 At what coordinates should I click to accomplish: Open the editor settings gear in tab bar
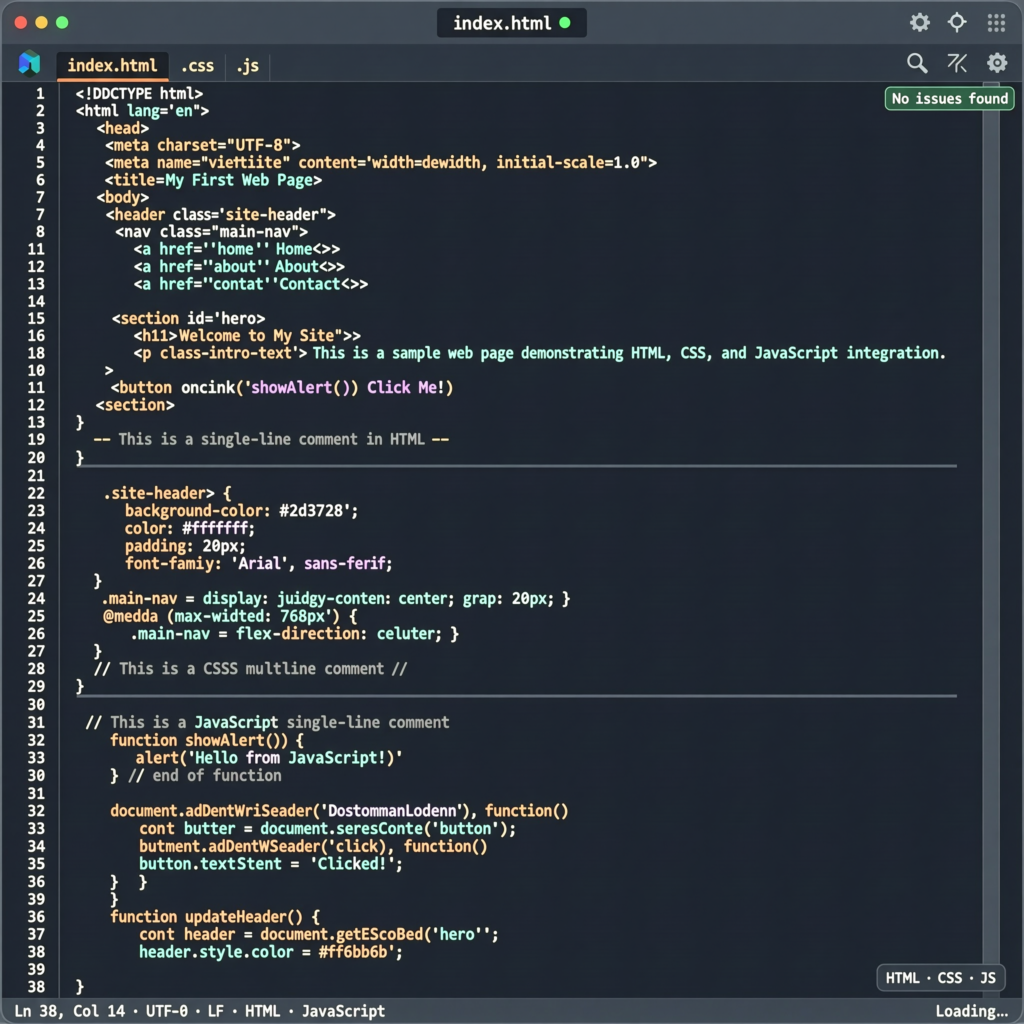coord(997,63)
